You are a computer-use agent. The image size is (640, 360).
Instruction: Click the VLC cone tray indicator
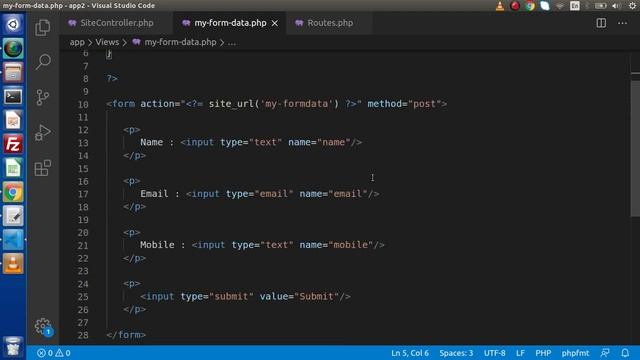click(500, 6)
